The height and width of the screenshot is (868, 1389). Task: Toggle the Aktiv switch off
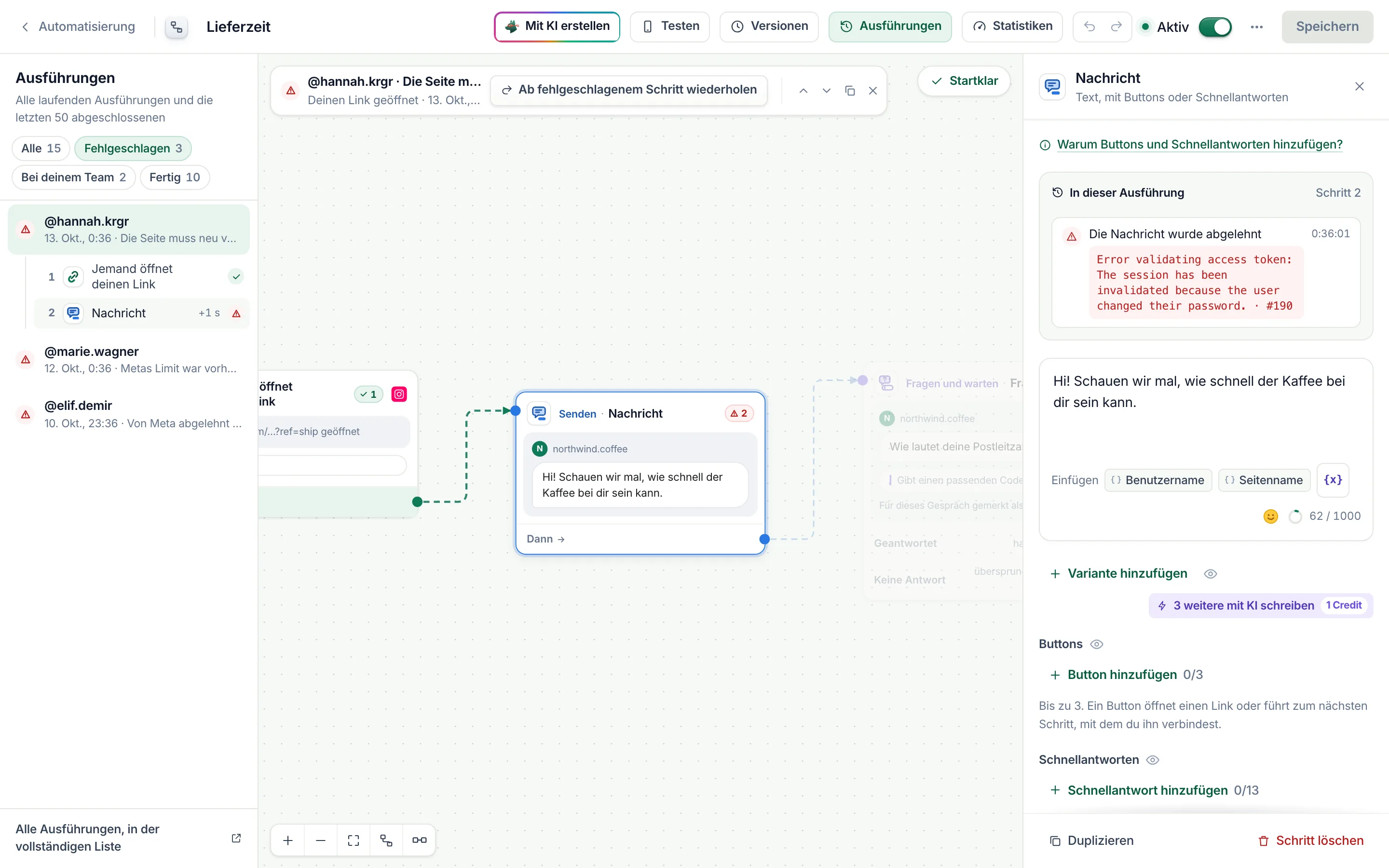click(x=1215, y=27)
